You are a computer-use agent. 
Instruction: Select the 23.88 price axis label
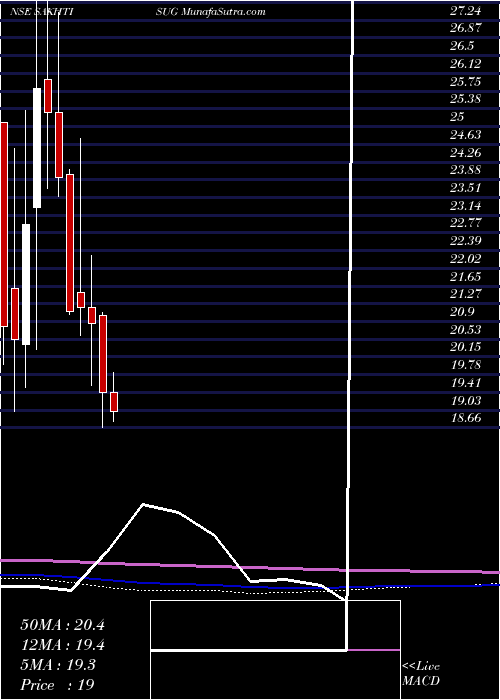click(466, 170)
